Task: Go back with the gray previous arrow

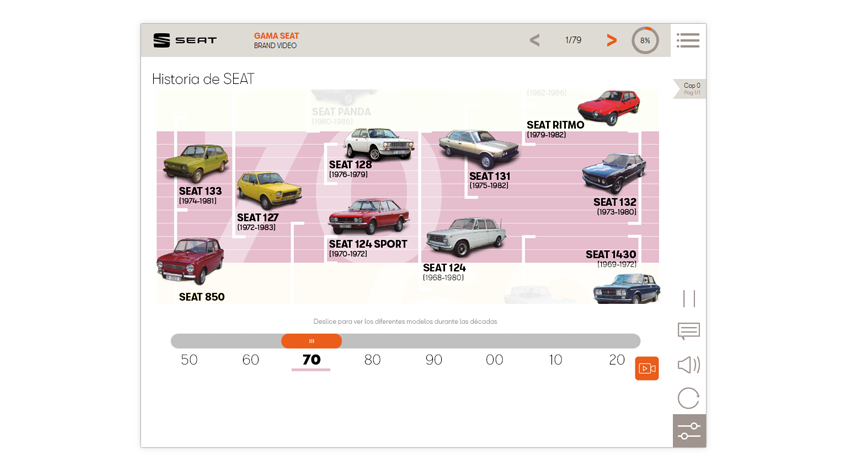Action: 534,41
